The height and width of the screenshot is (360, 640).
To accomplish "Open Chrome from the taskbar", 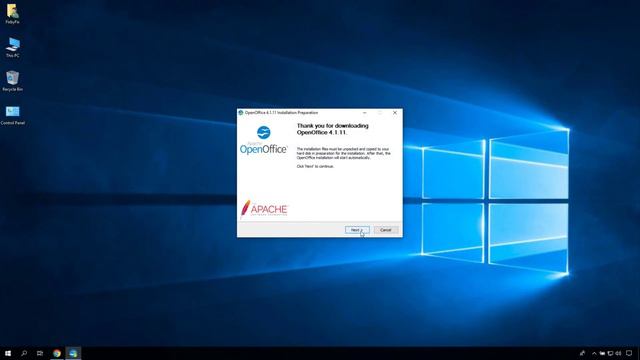I will point(57,353).
